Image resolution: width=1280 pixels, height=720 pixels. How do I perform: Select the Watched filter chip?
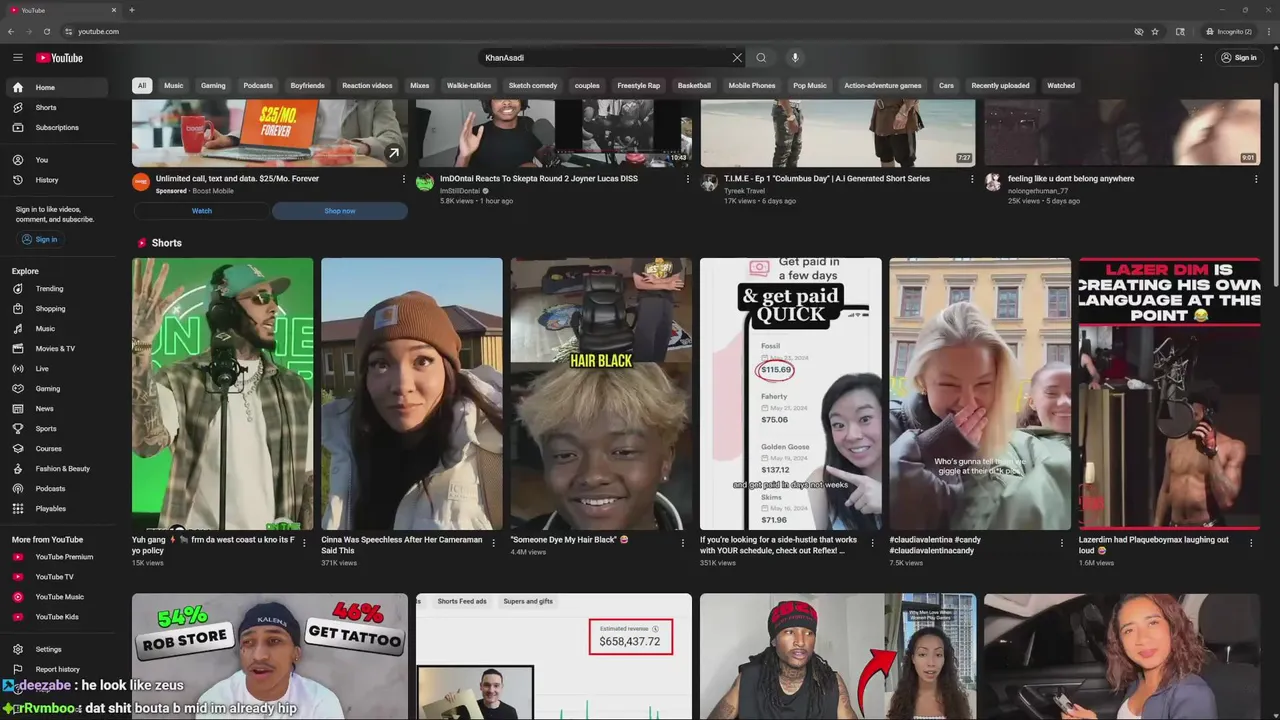pos(1061,85)
